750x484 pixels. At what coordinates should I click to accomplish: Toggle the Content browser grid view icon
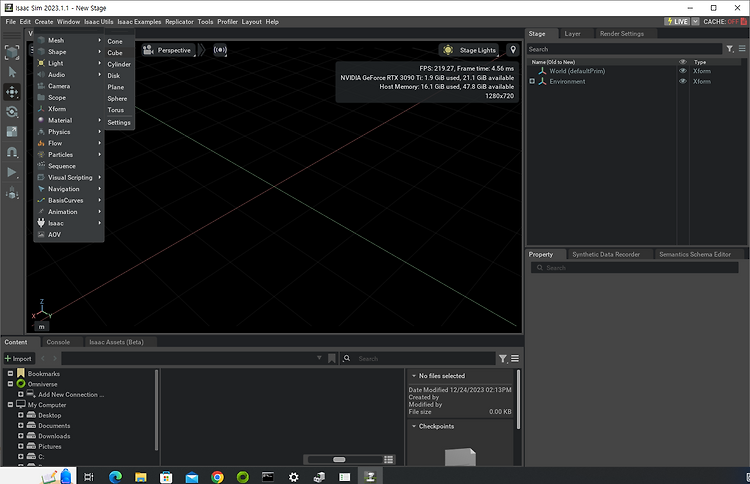[x=388, y=460]
